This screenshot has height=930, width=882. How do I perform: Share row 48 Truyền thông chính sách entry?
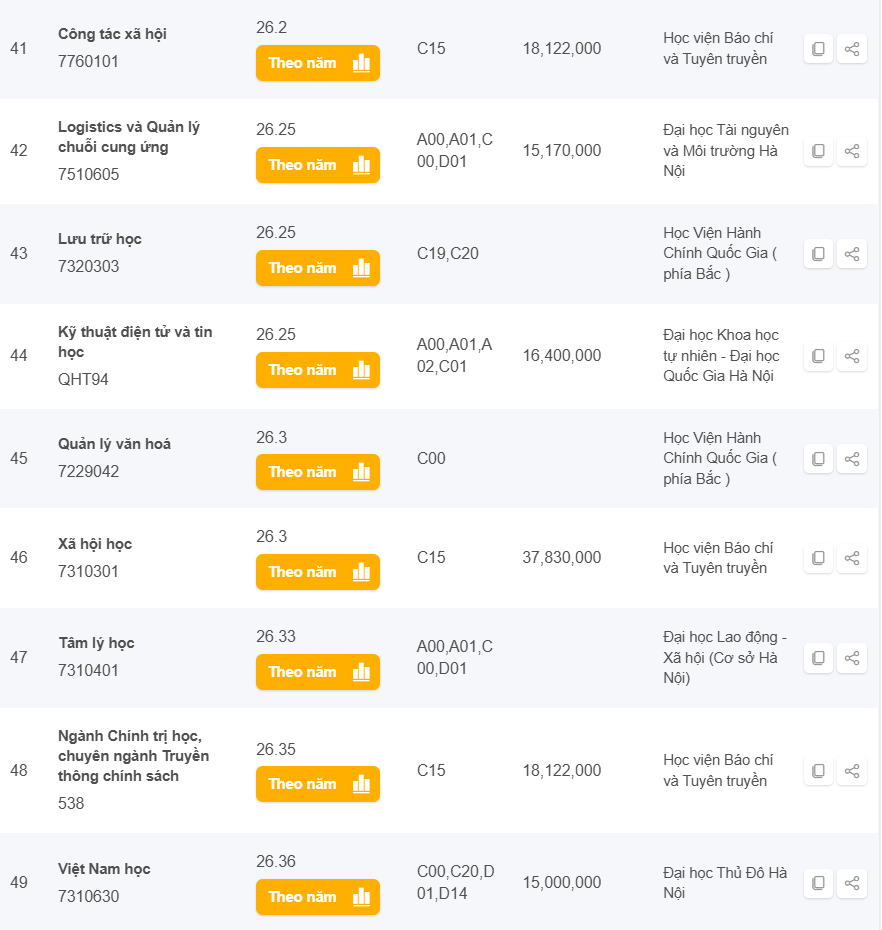click(852, 771)
